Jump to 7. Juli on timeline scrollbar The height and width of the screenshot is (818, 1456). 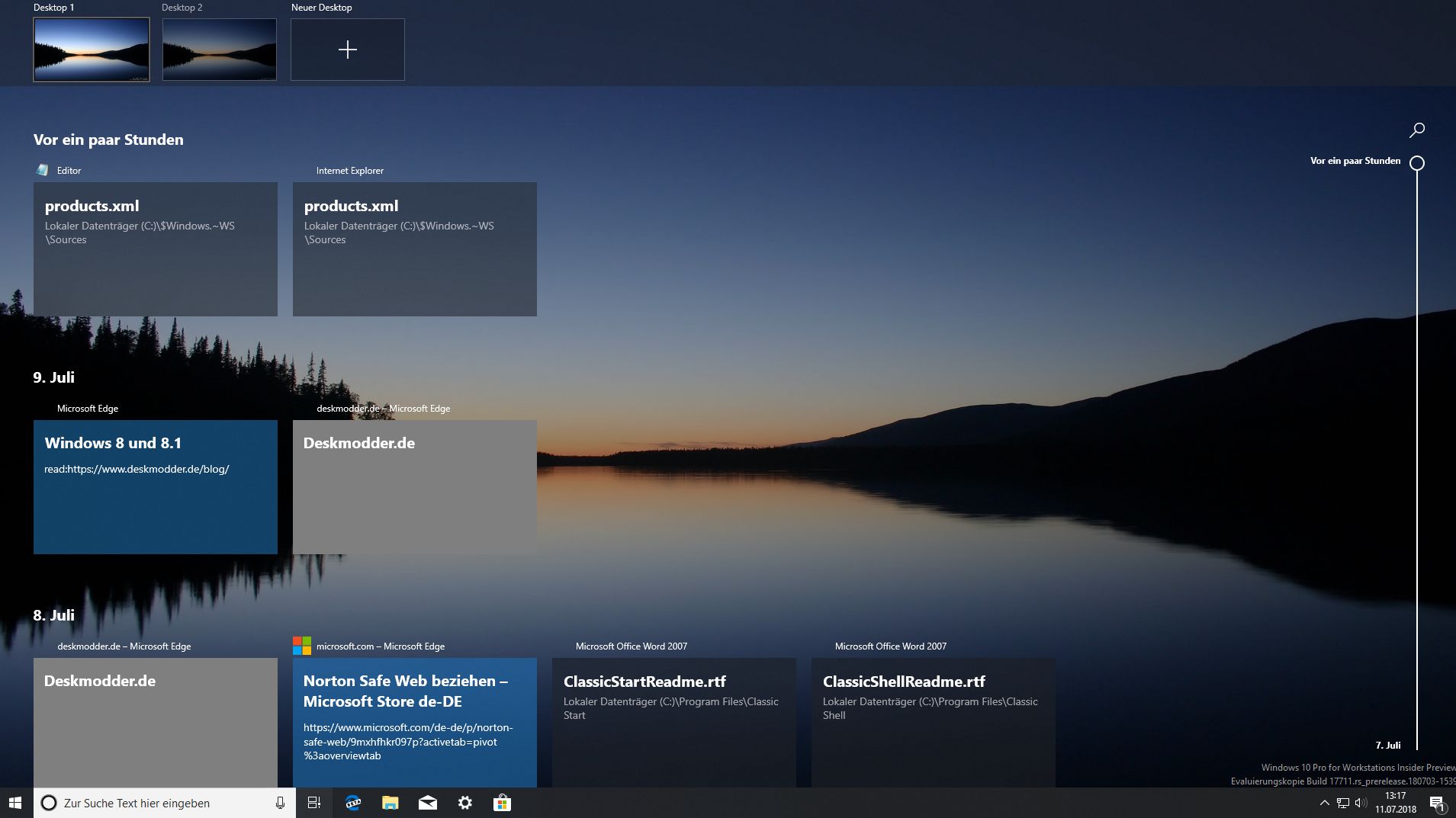tap(1388, 745)
